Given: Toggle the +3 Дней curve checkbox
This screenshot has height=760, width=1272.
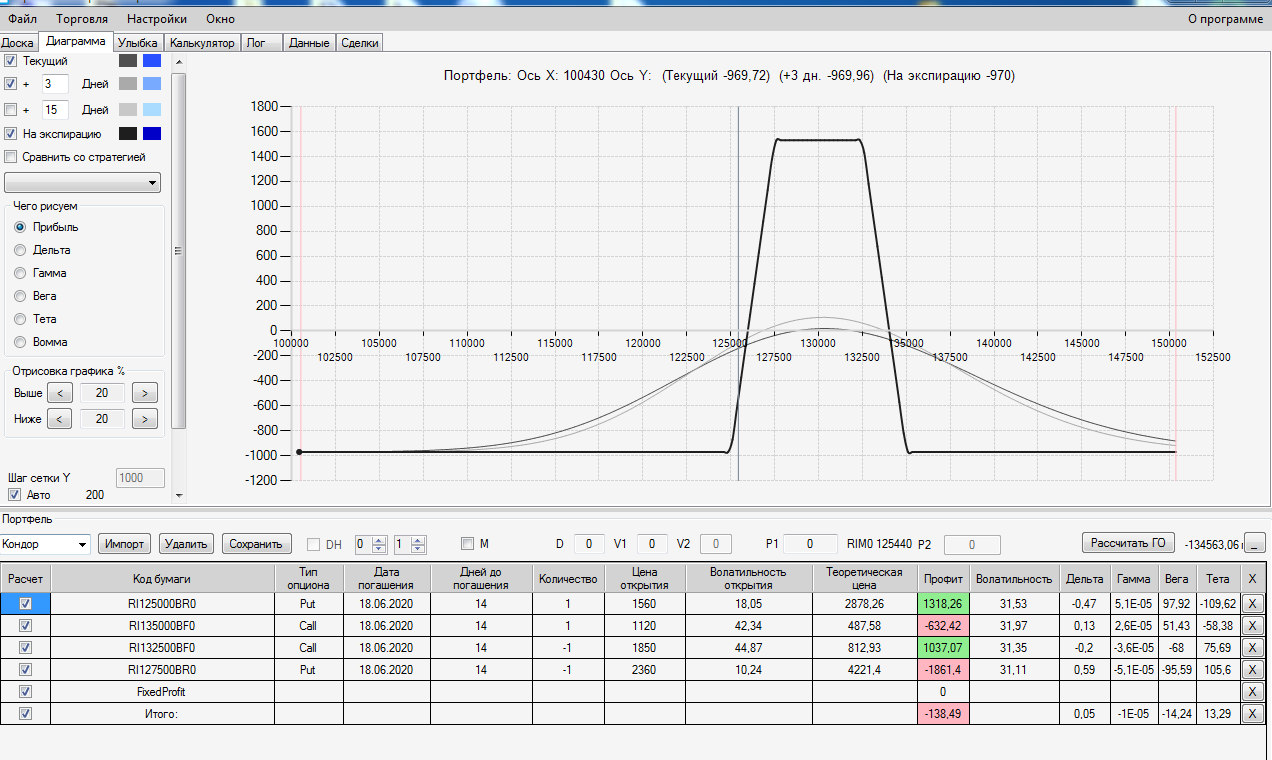Looking at the screenshot, I should click(x=11, y=84).
